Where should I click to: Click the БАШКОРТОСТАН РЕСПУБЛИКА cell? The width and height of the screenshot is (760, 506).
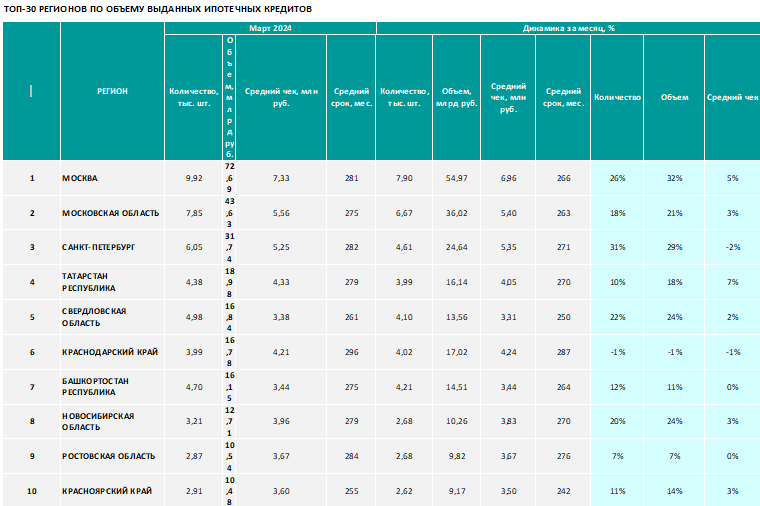point(112,387)
